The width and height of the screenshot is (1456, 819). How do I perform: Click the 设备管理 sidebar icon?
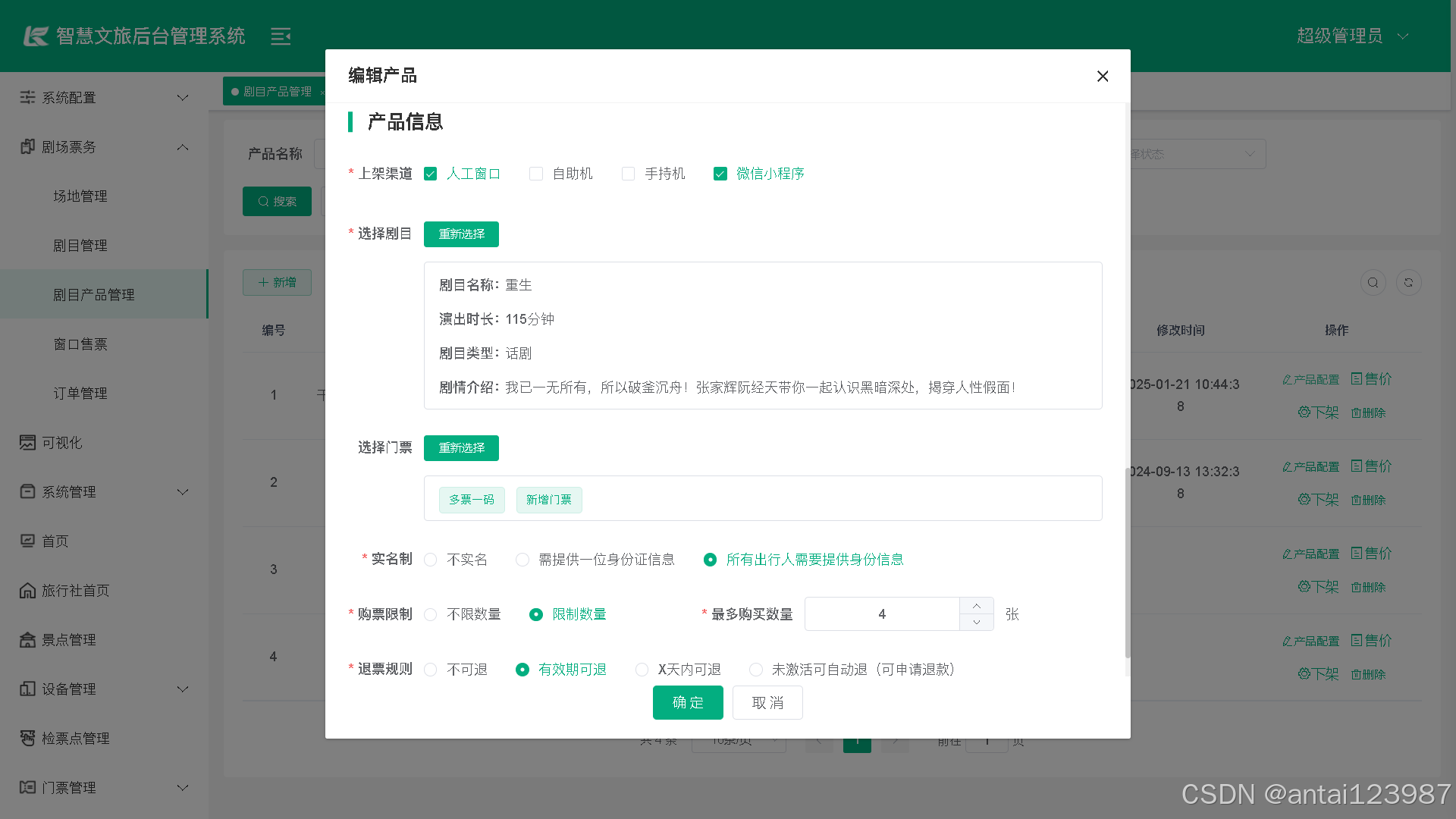coord(27,689)
